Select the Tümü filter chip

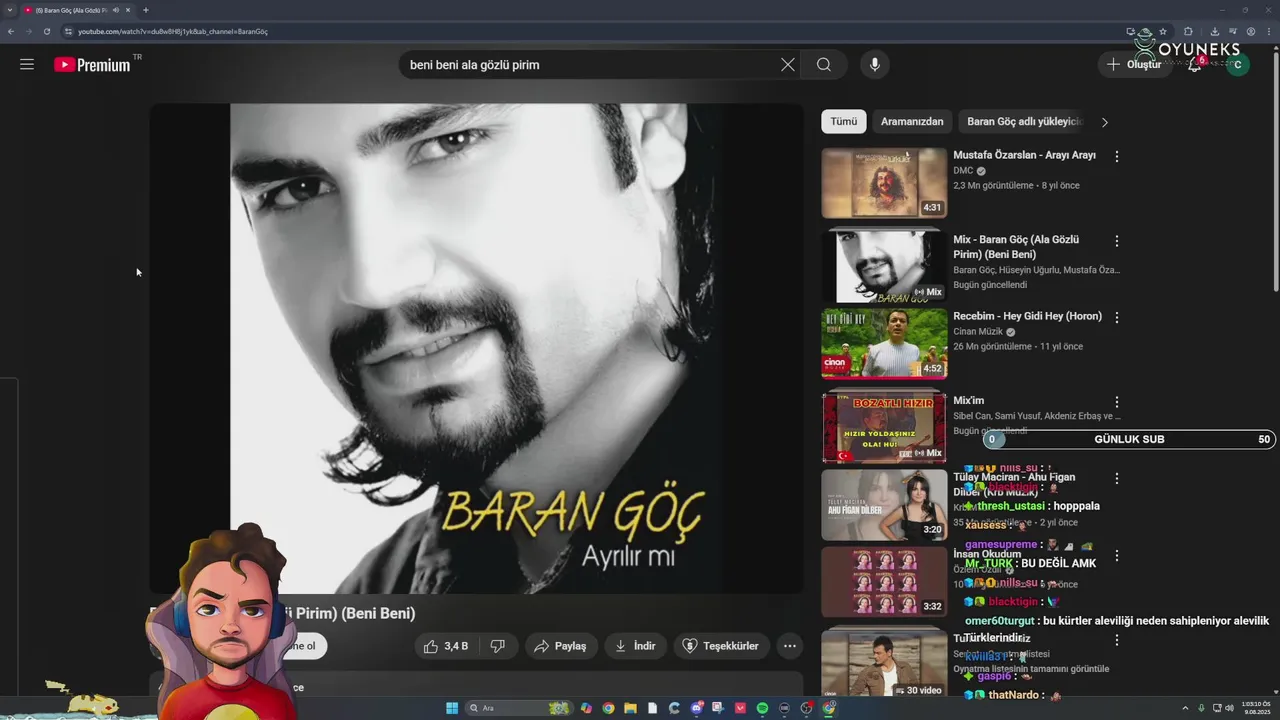(844, 121)
